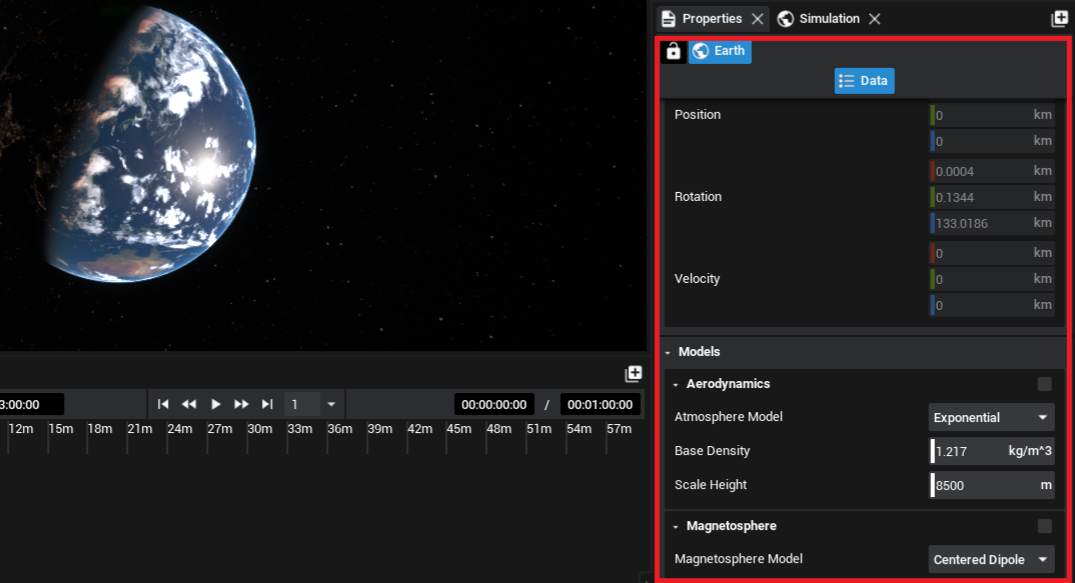The height and width of the screenshot is (583, 1075).
Task: Edit the Rotation value 0.1344
Action: (991, 198)
